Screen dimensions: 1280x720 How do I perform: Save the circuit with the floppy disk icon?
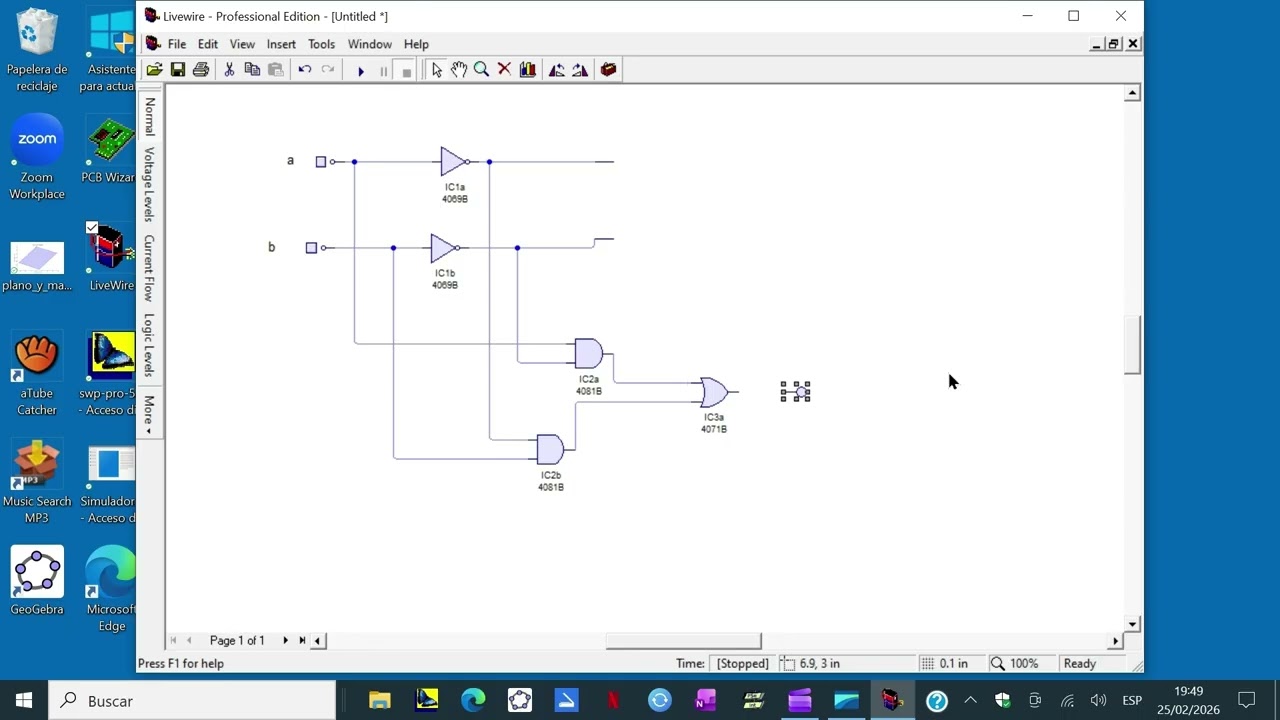coord(178,70)
